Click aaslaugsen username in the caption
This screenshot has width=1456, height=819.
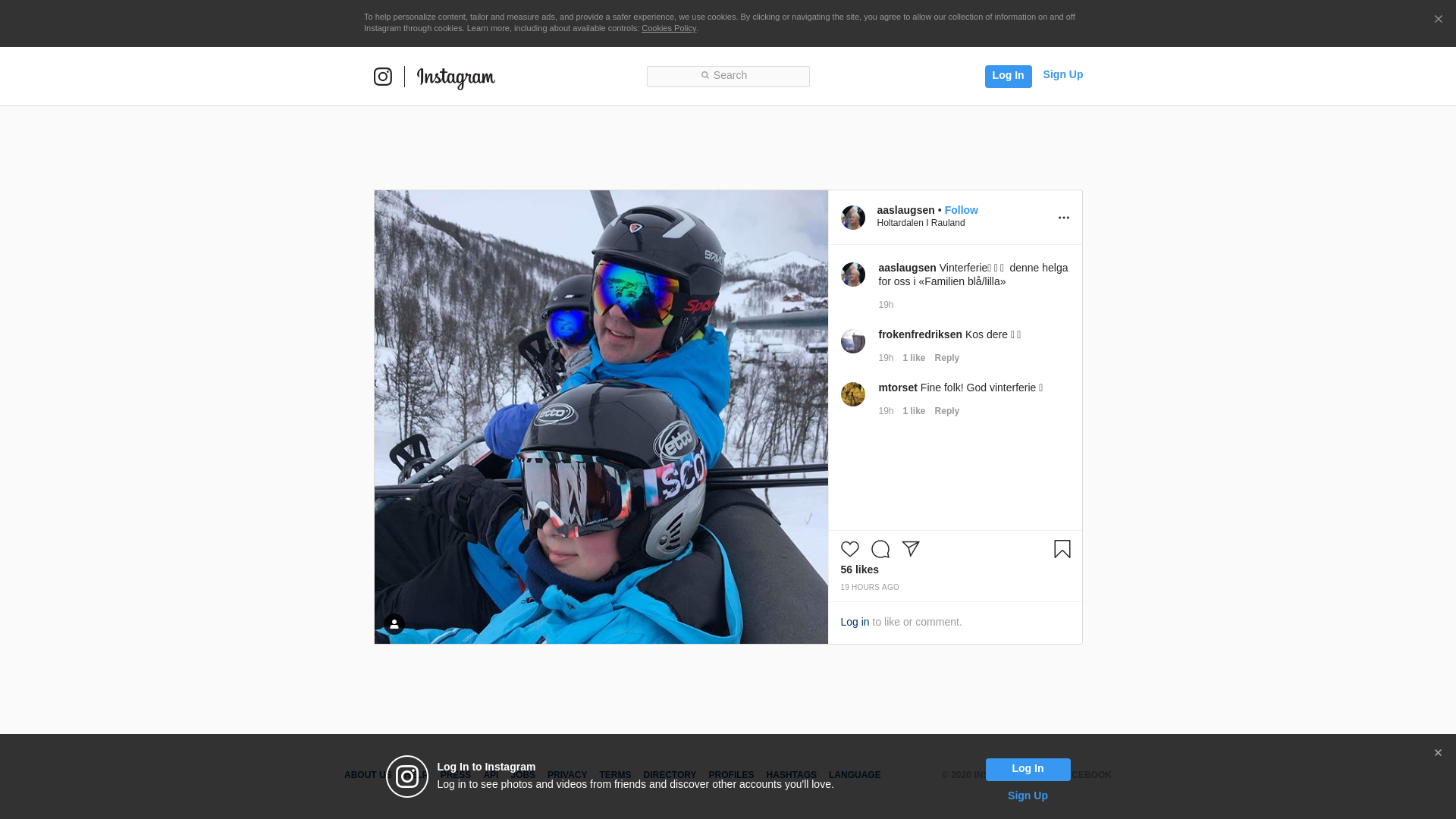pyautogui.click(x=907, y=268)
